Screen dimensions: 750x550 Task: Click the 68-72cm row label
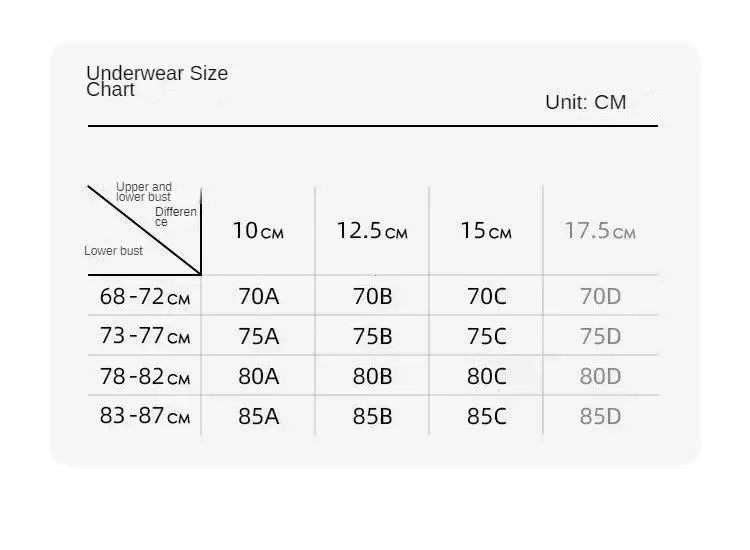tap(145, 297)
